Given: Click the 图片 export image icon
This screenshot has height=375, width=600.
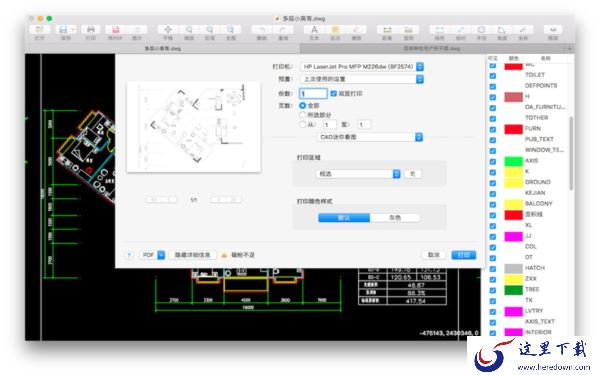Looking at the screenshot, I should point(137,29).
